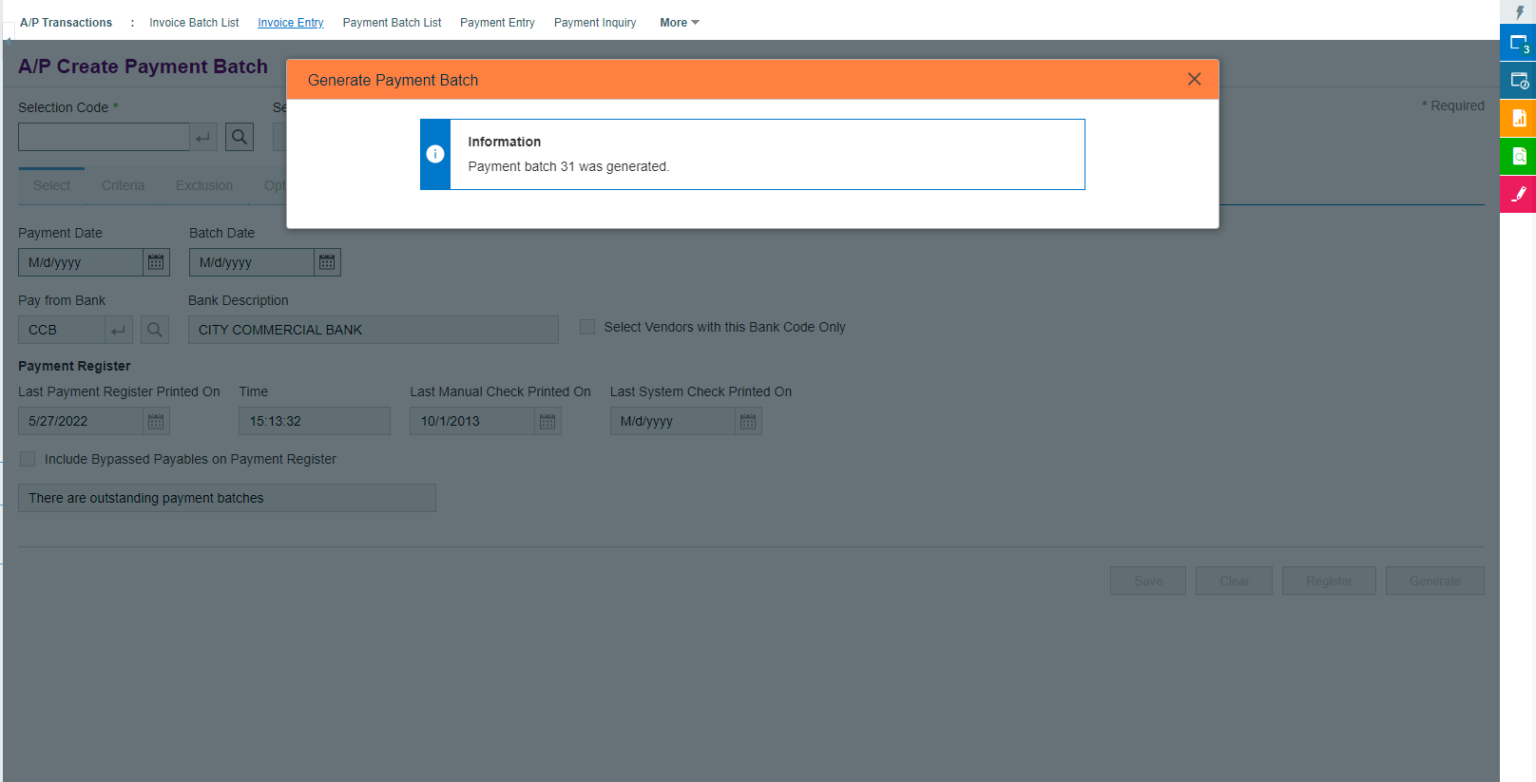Click inside the Selection Code input field
The image size is (1536, 782).
[100, 136]
